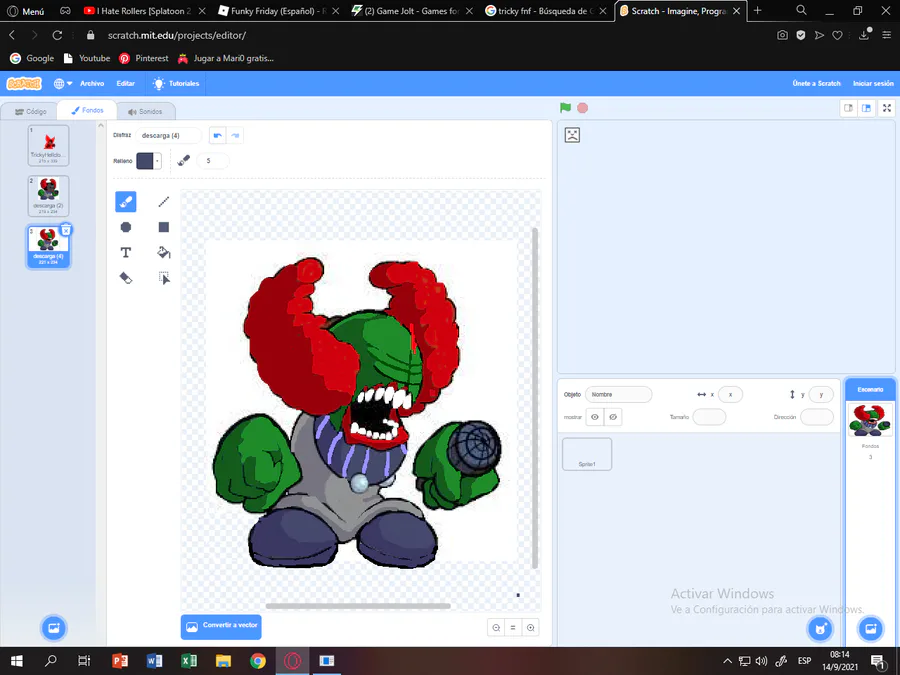Click the redo arrow button

click(x=235, y=135)
